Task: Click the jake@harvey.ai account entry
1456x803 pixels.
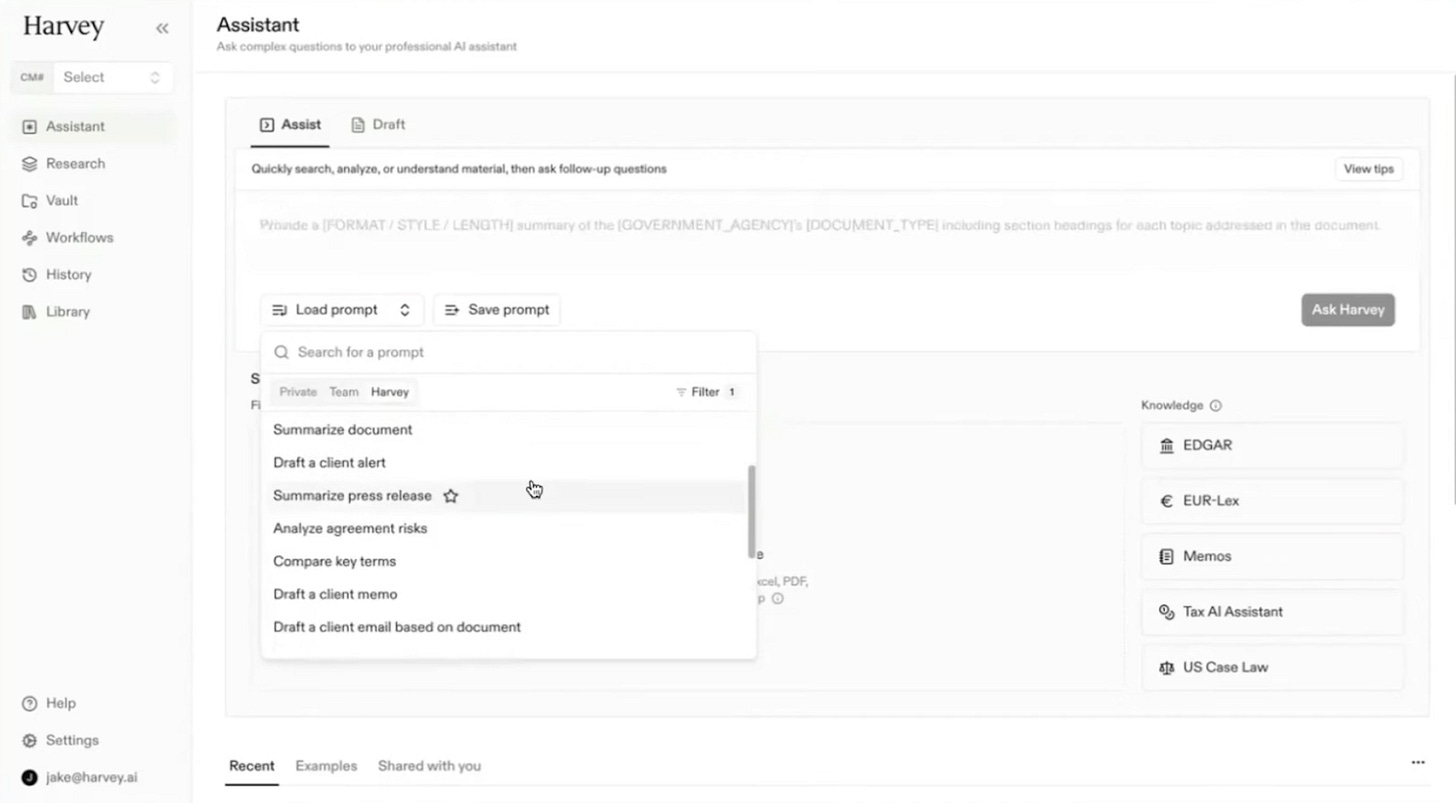Action: tap(80, 777)
